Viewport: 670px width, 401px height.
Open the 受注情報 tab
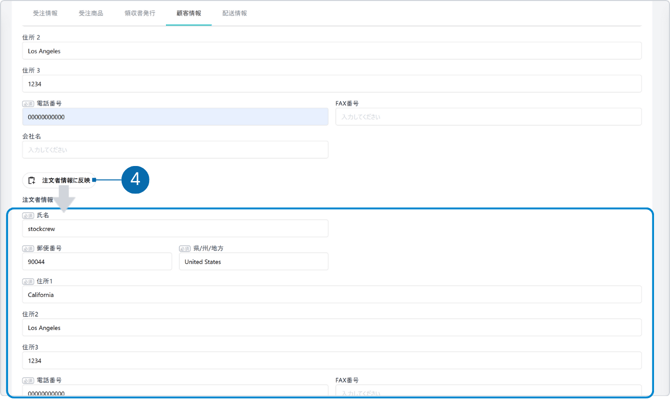(45, 13)
